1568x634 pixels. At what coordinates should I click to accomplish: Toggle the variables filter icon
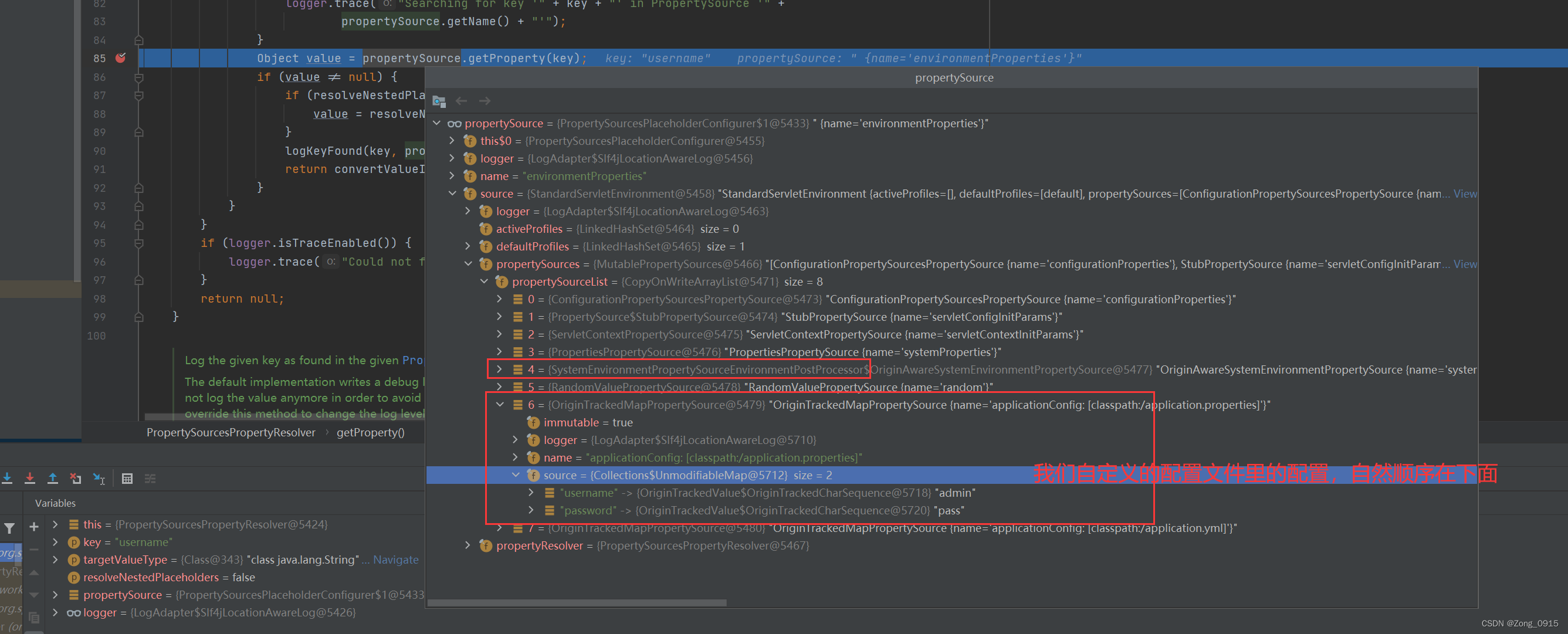[x=10, y=528]
